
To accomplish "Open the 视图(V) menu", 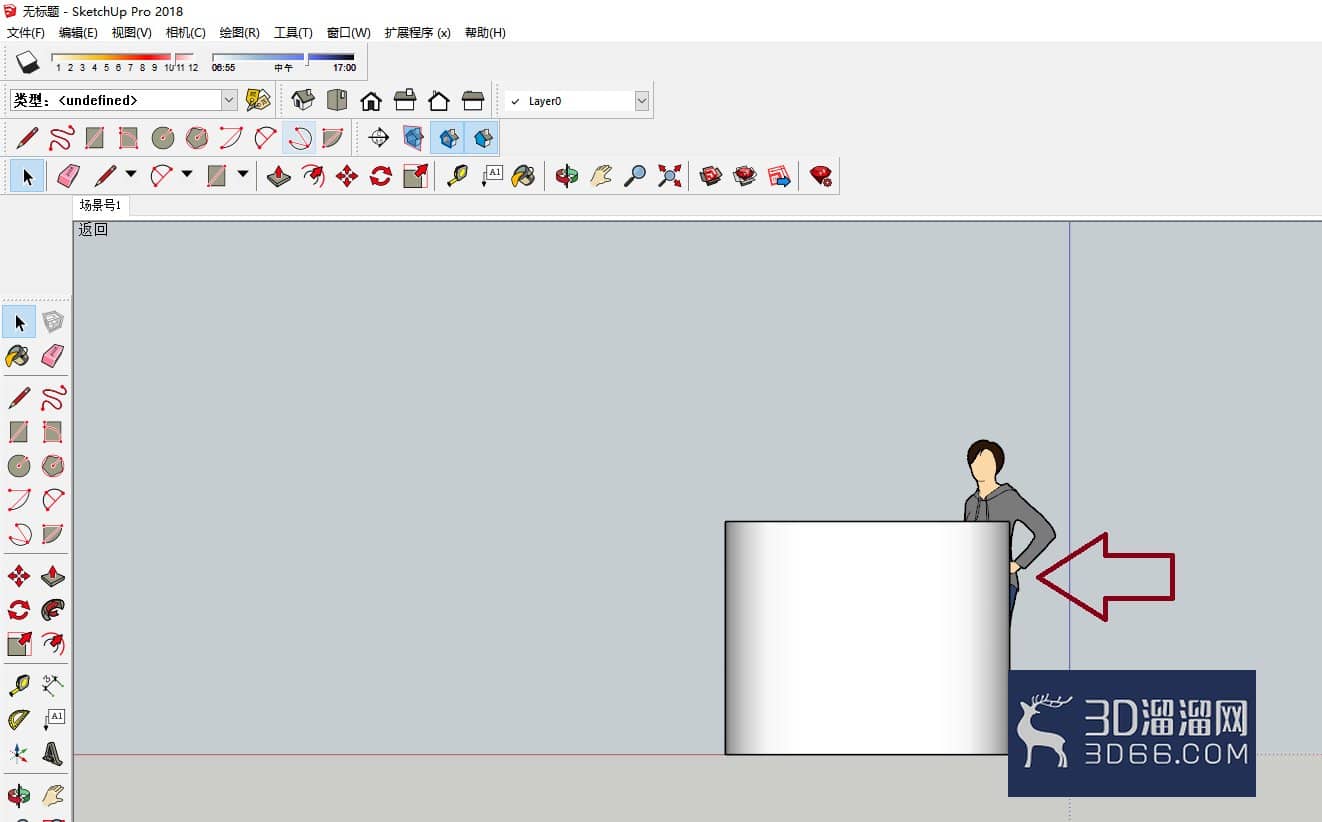I will tap(131, 33).
